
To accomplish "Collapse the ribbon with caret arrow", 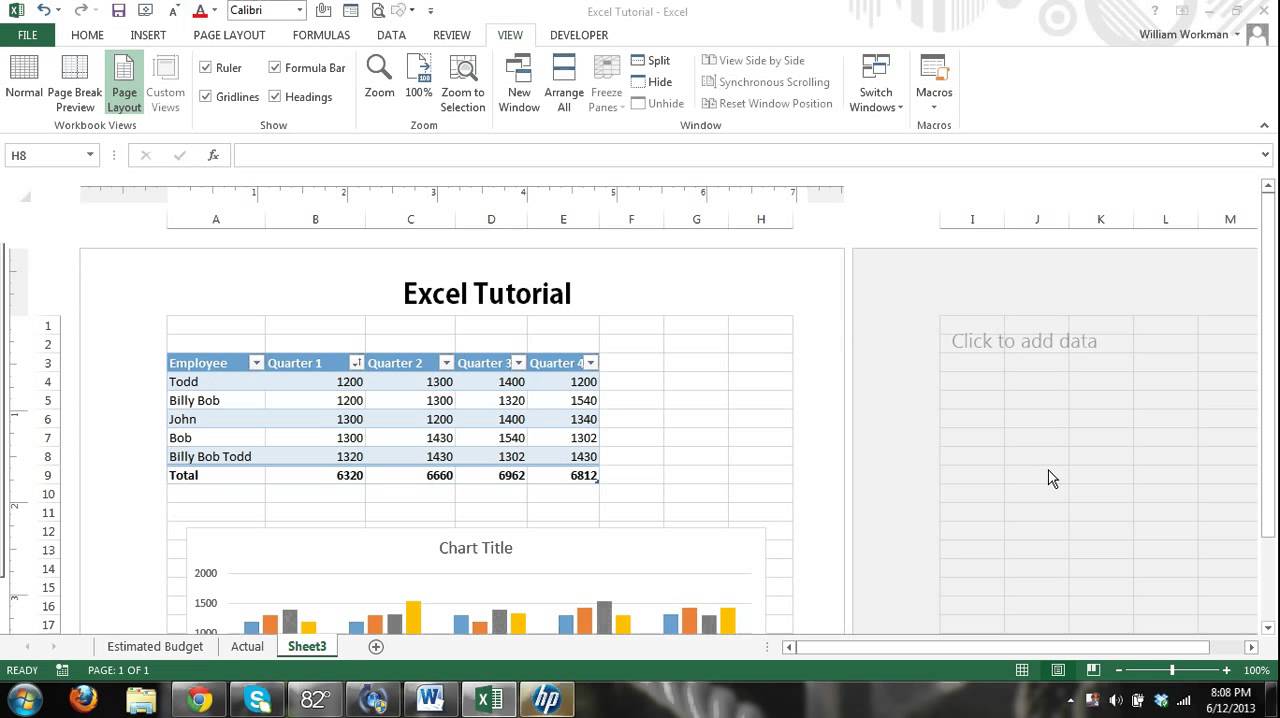I will 1265,126.
